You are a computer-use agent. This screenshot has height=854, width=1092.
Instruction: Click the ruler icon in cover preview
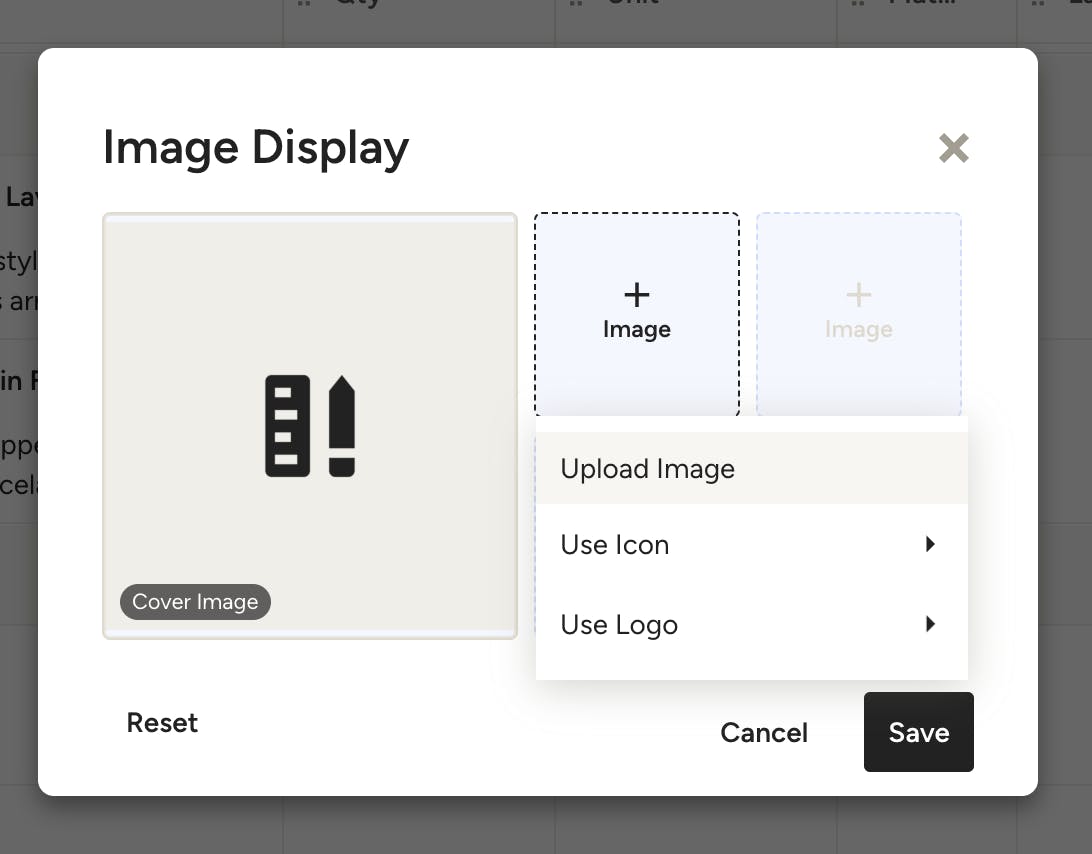pyautogui.click(x=286, y=426)
